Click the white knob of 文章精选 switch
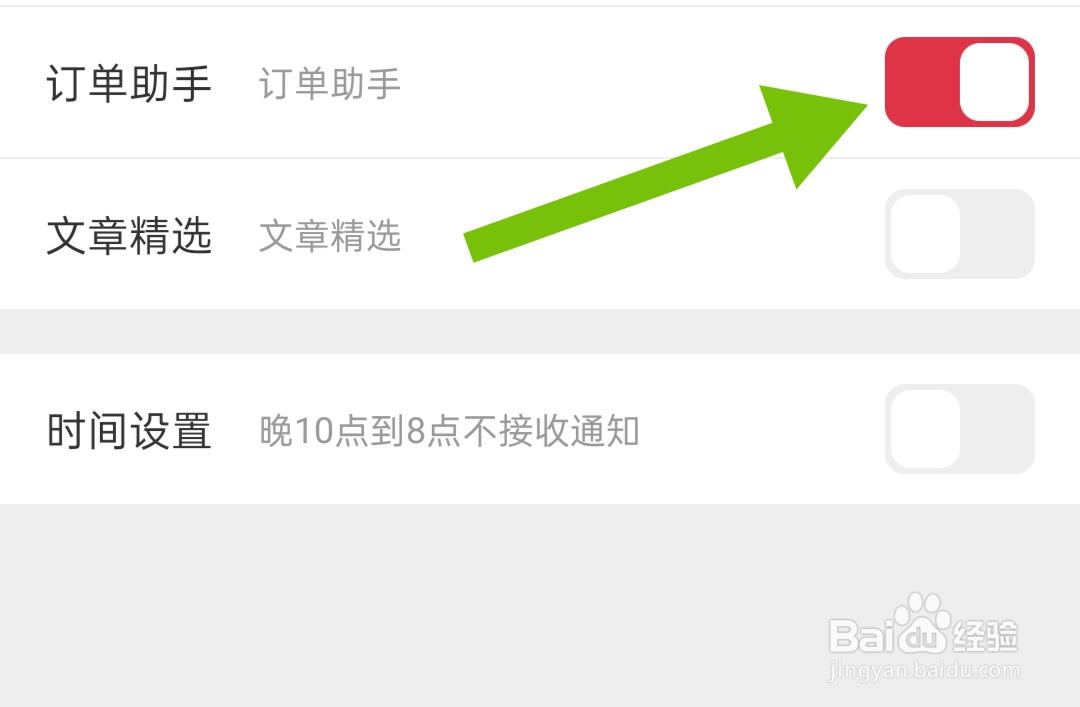 (x=925, y=234)
